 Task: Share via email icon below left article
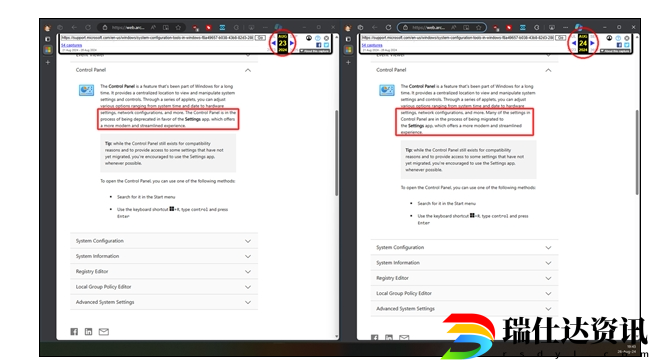click(103, 332)
